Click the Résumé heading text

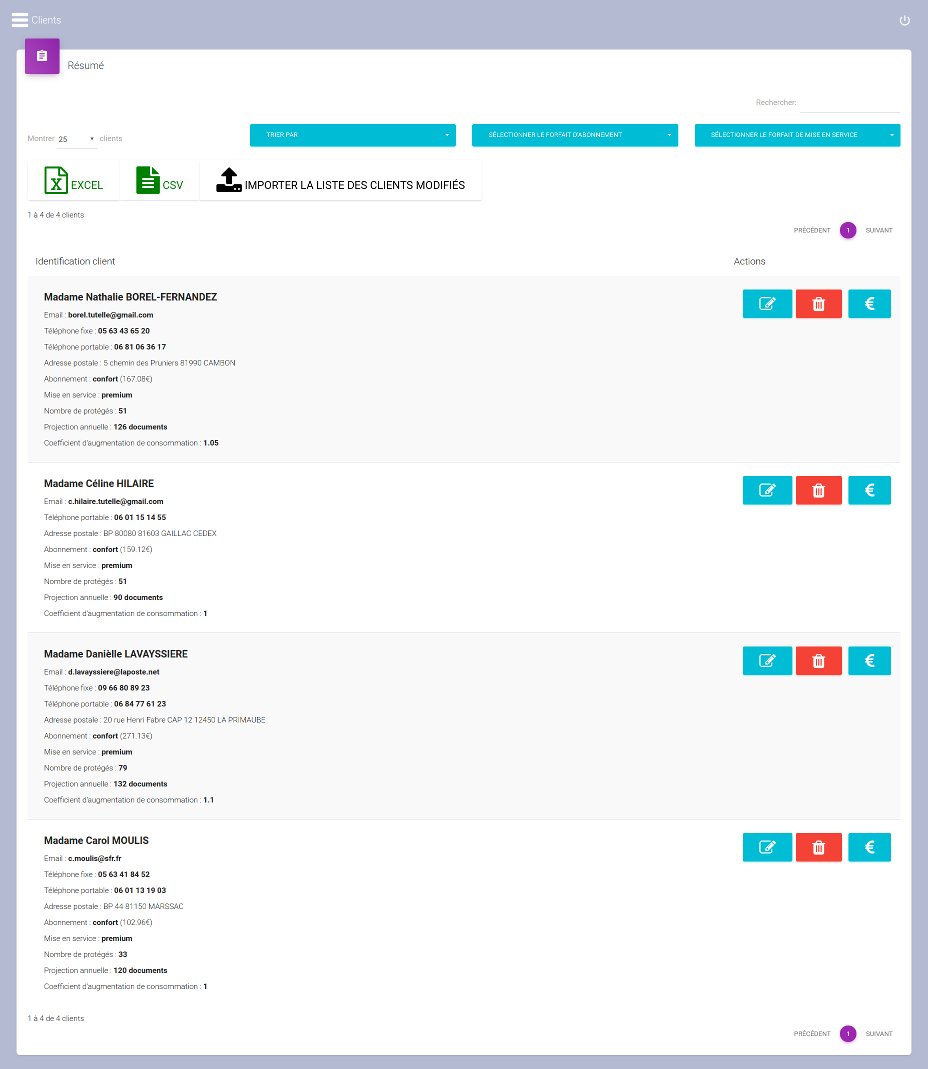pyautogui.click(x=86, y=65)
